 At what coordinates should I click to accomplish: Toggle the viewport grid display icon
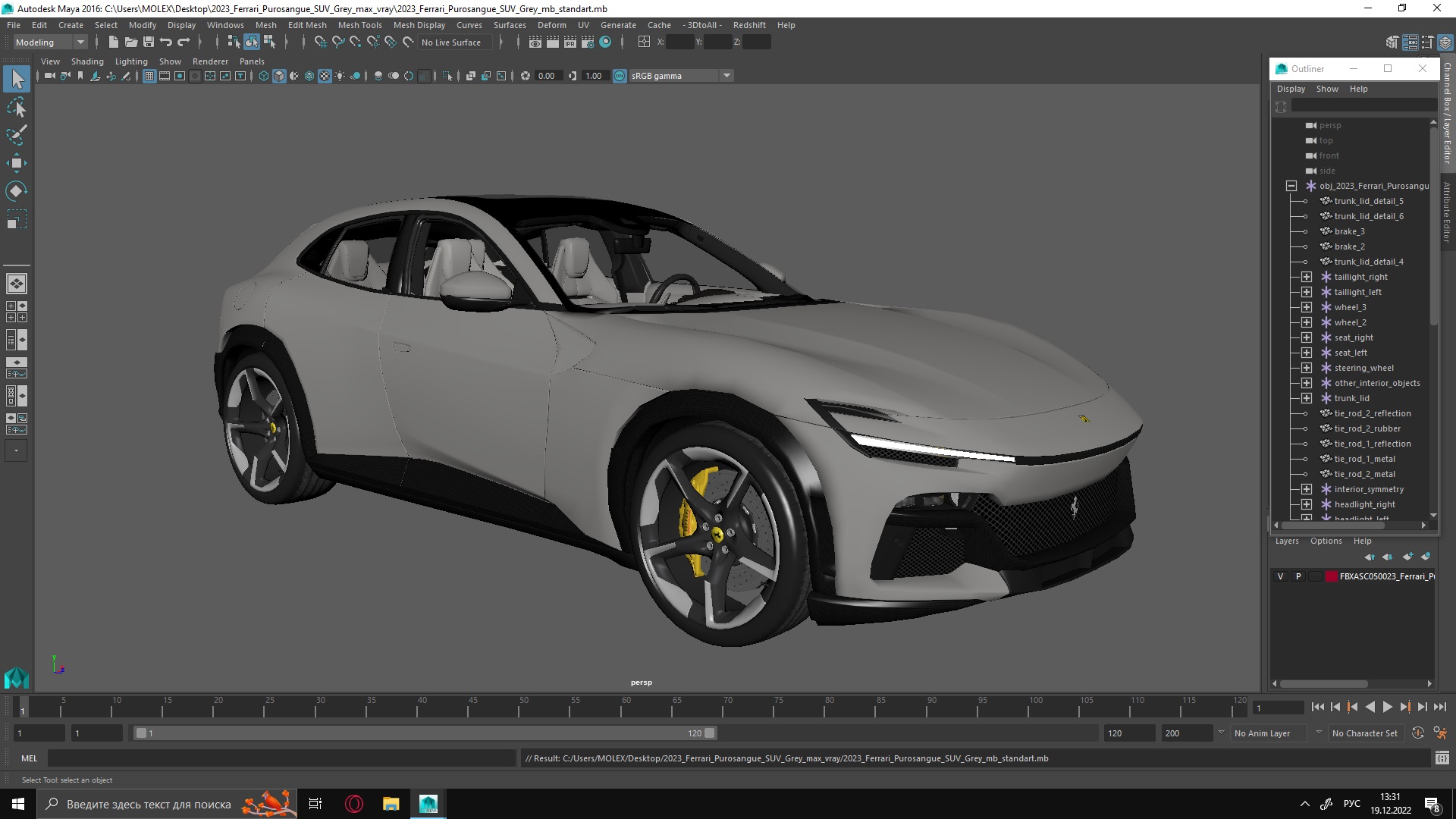click(149, 76)
